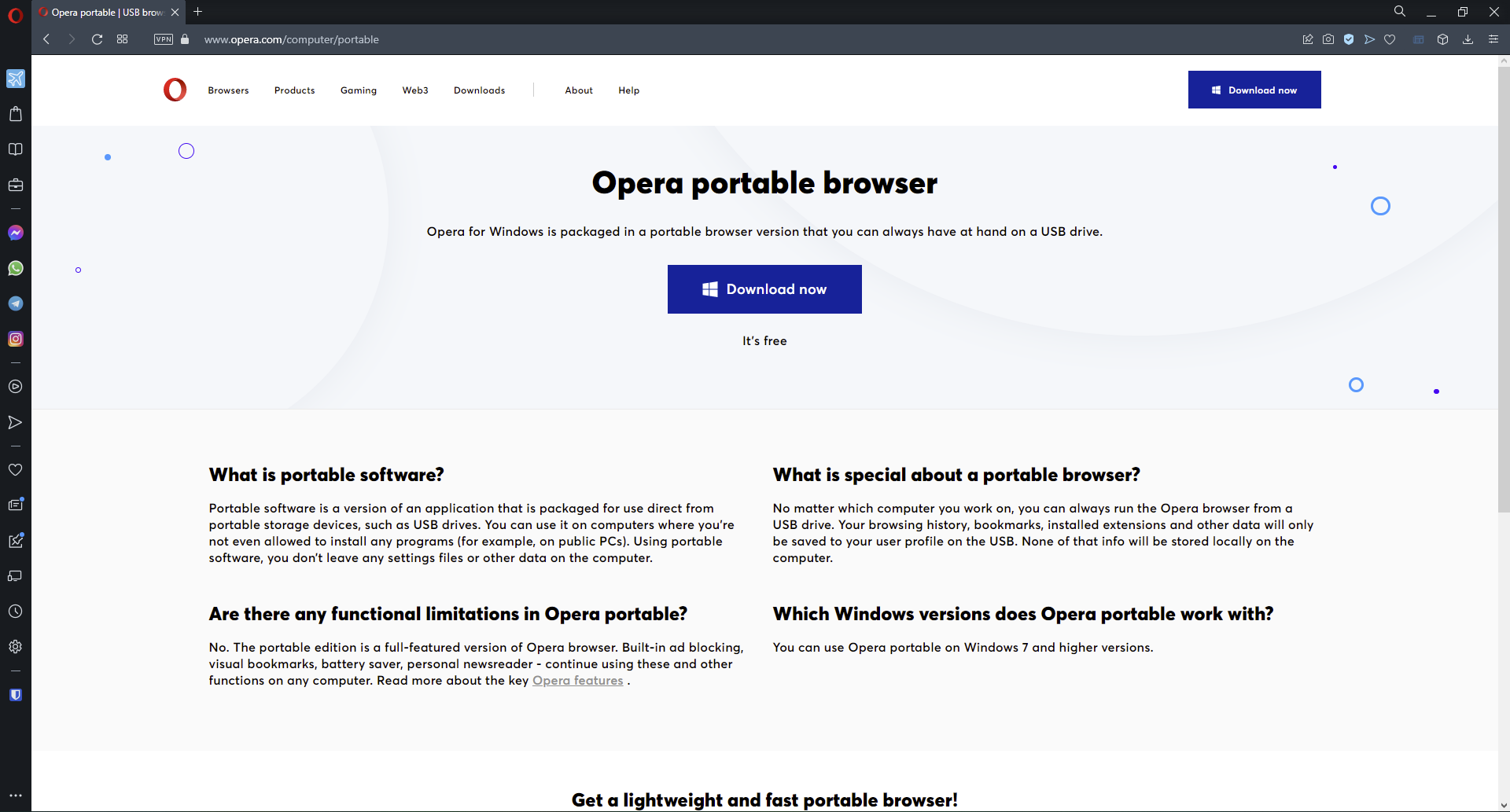Screen dimensions: 1510x812
Task: Click the address bar URL field
Action: 291,39
